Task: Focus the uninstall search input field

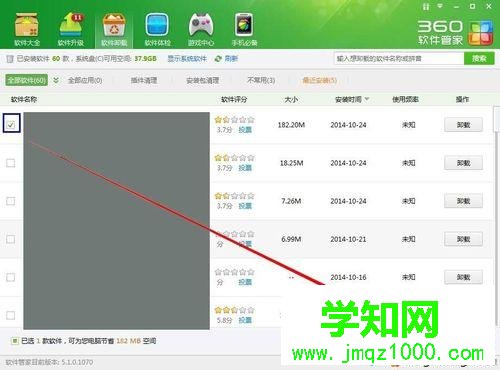Action: 399,59
